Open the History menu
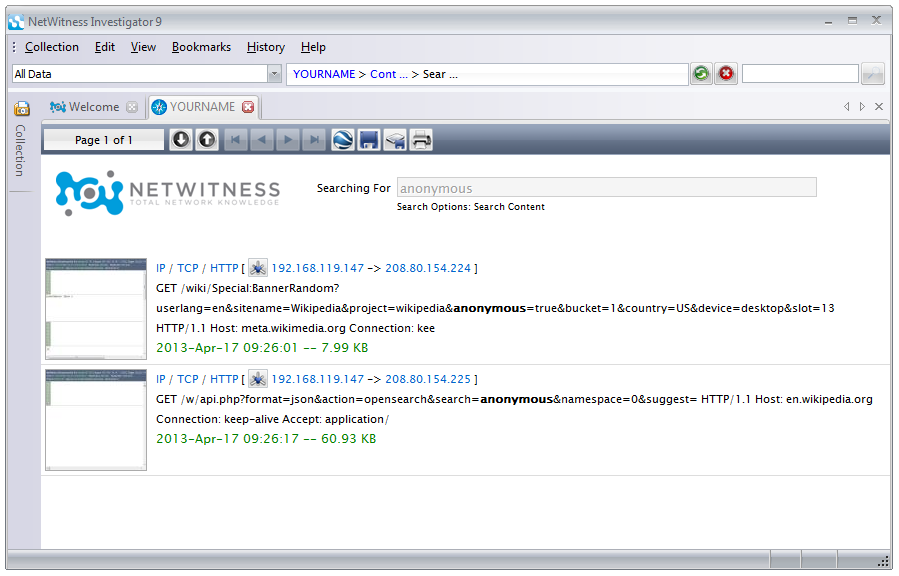The width and height of the screenshot is (899, 576). point(265,47)
